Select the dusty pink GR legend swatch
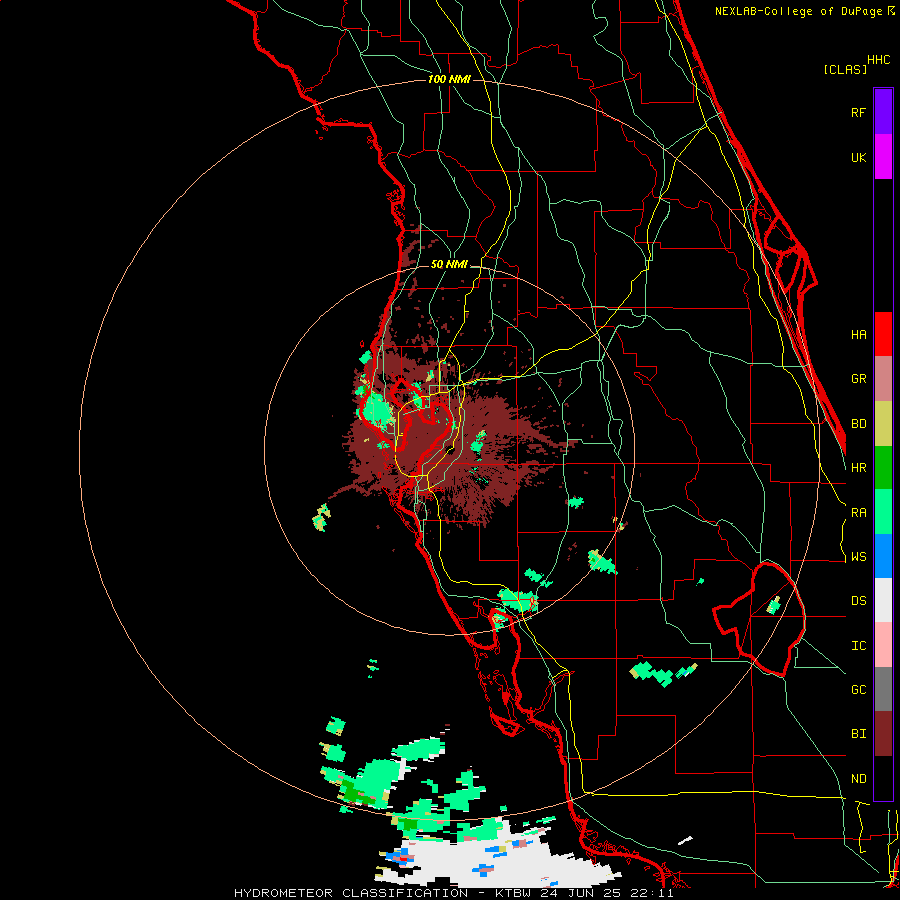Image resolution: width=900 pixels, height=900 pixels. tap(883, 379)
